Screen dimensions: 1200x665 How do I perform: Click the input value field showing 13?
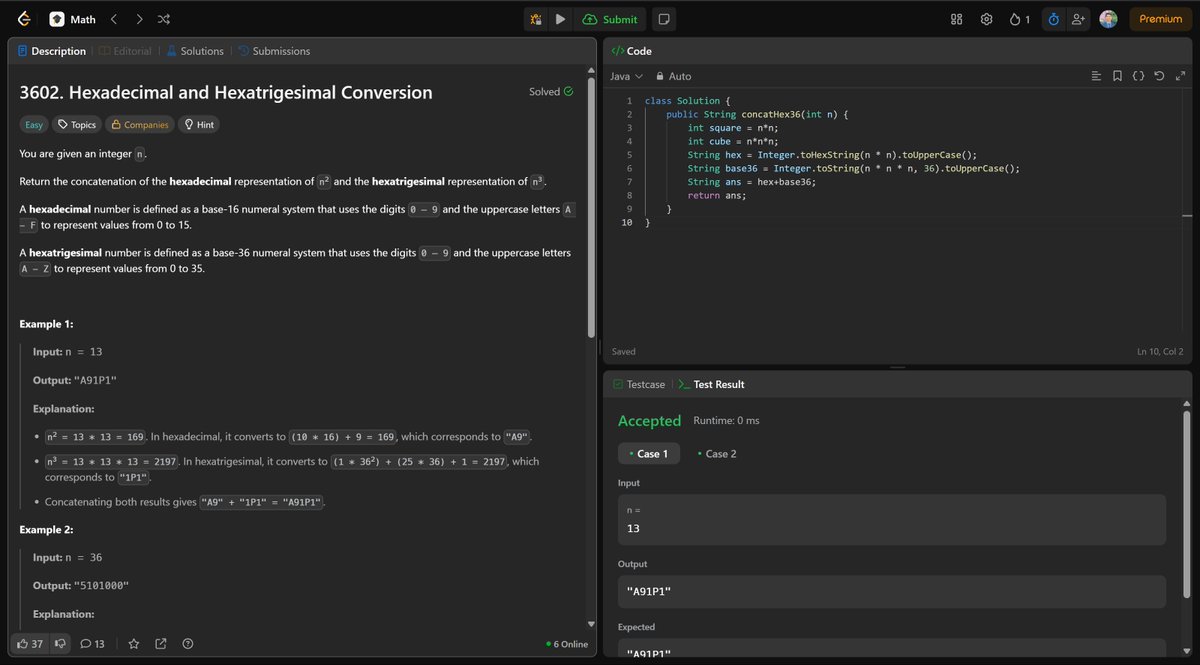(892, 519)
